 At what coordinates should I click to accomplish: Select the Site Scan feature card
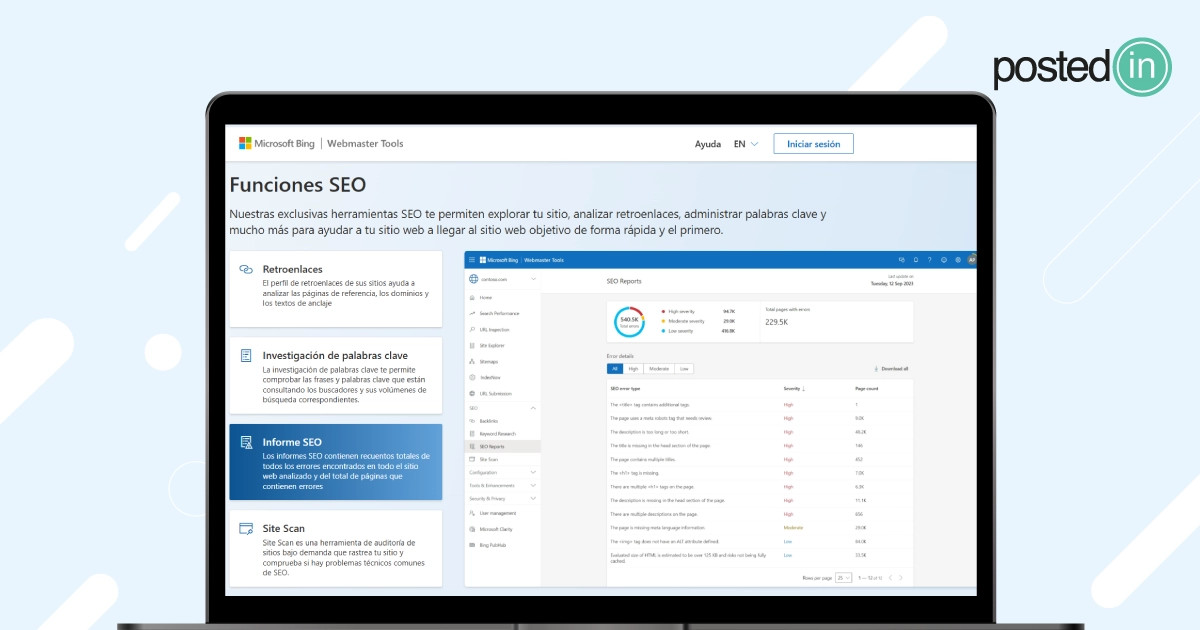click(x=335, y=548)
